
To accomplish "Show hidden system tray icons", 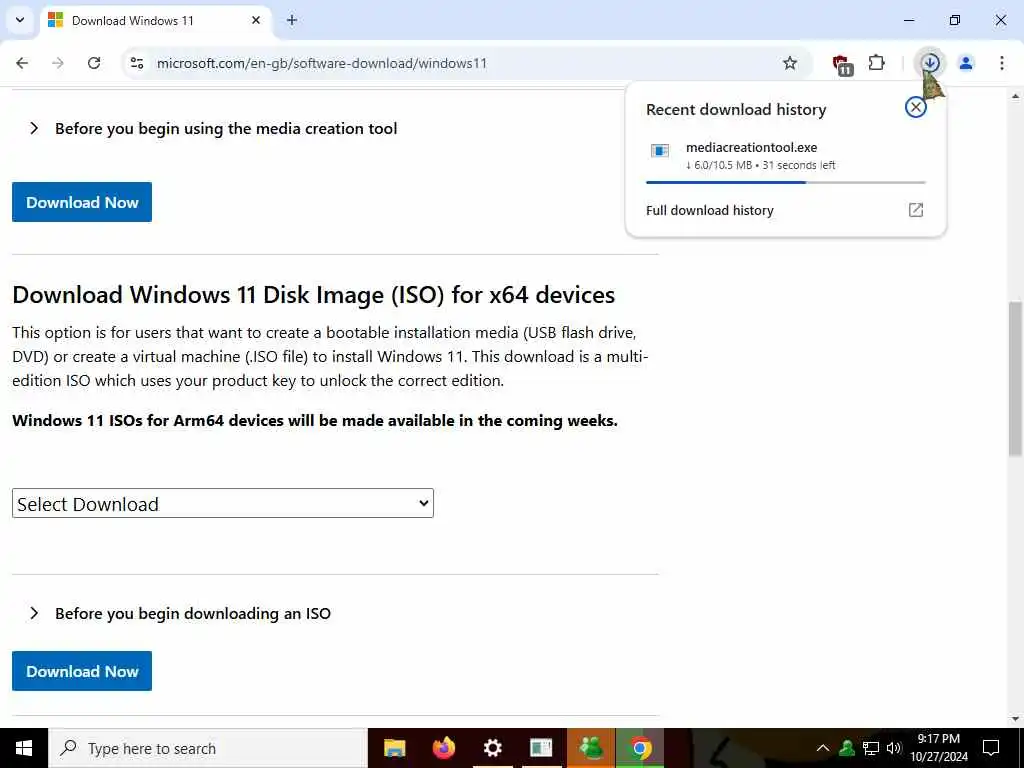I will coord(823,748).
